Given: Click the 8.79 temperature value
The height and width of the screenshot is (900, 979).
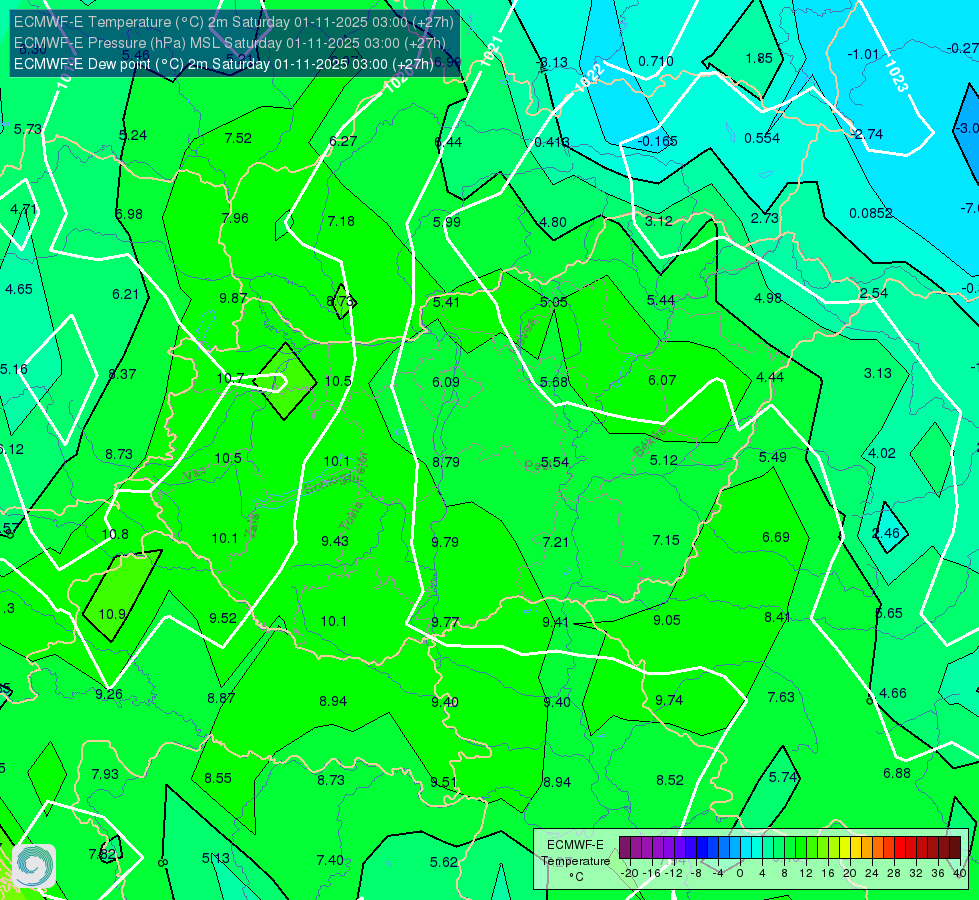Looking at the screenshot, I should (446, 462).
